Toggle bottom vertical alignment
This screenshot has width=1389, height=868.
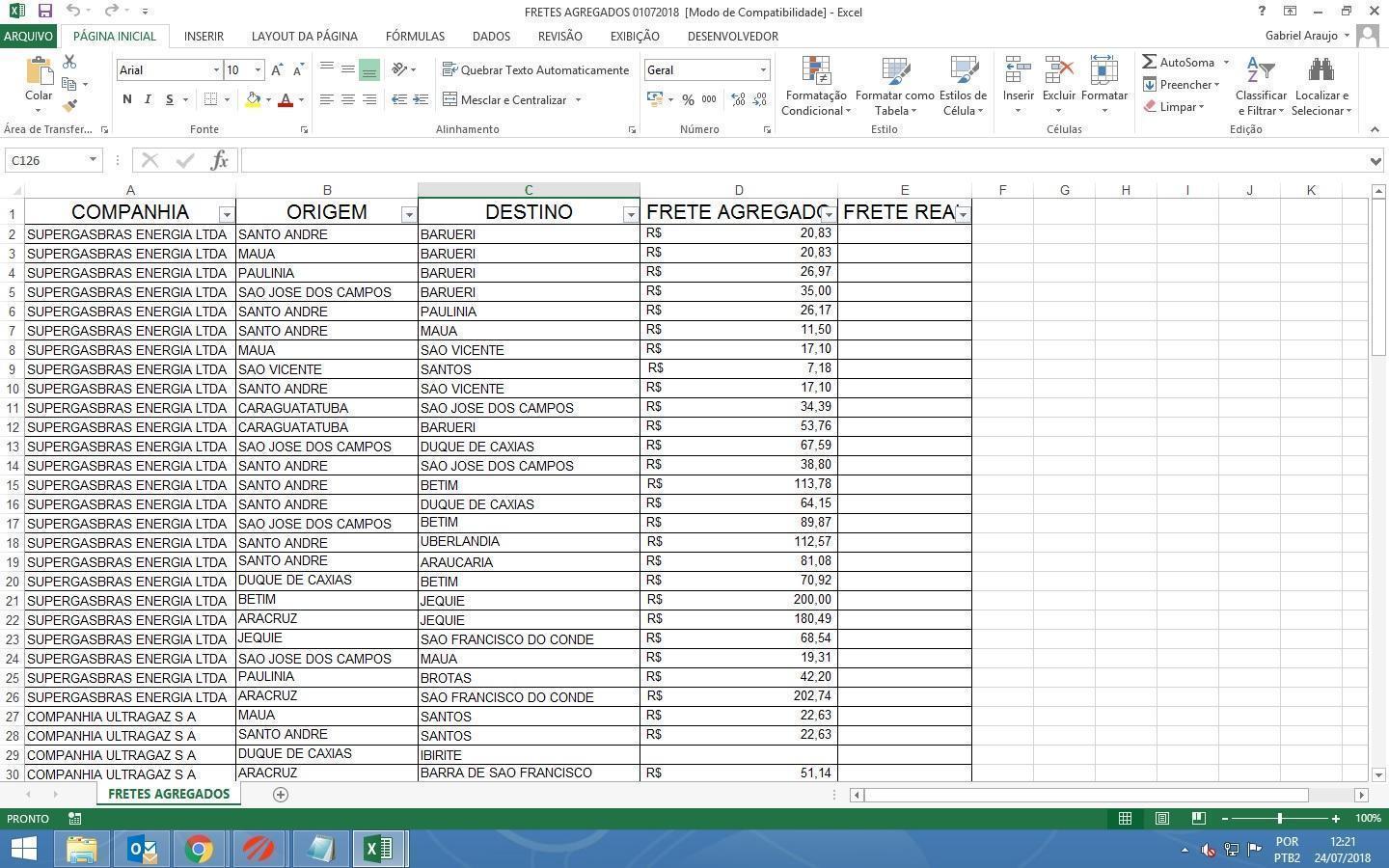click(x=369, y=69)
